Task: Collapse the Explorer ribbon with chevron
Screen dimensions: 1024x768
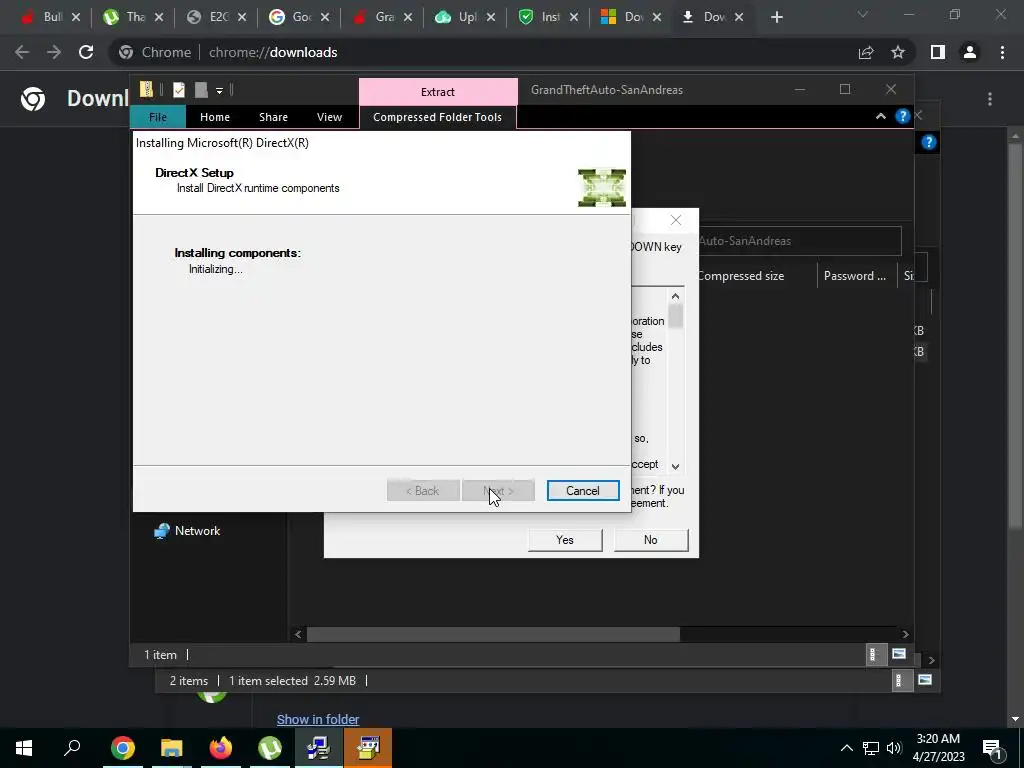Action: [880, 116]
